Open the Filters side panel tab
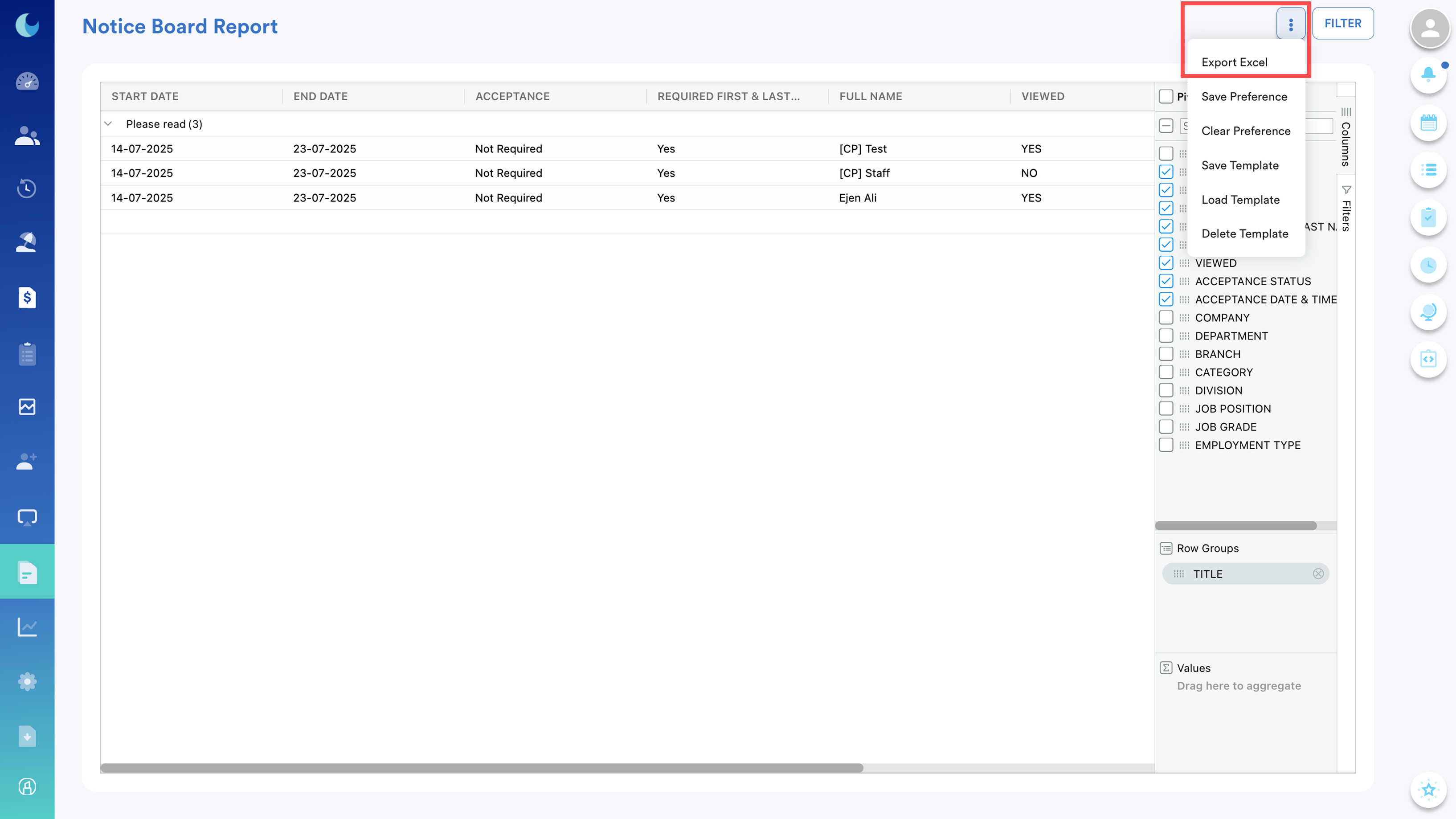The width and height of the screenshot is (1456, 819). click(x=1346, y=209)
